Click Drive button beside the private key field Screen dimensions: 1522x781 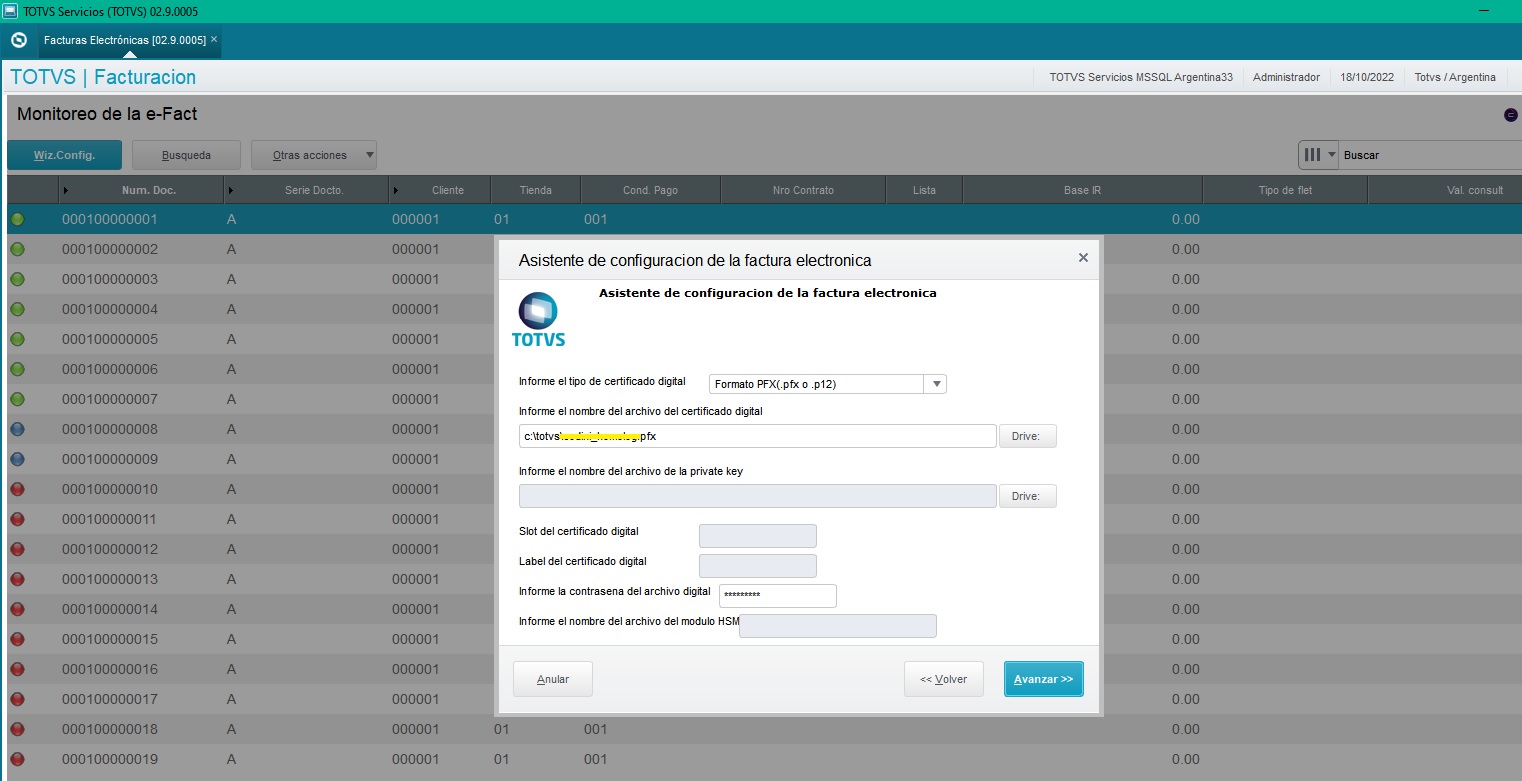tap(1028, 496)
